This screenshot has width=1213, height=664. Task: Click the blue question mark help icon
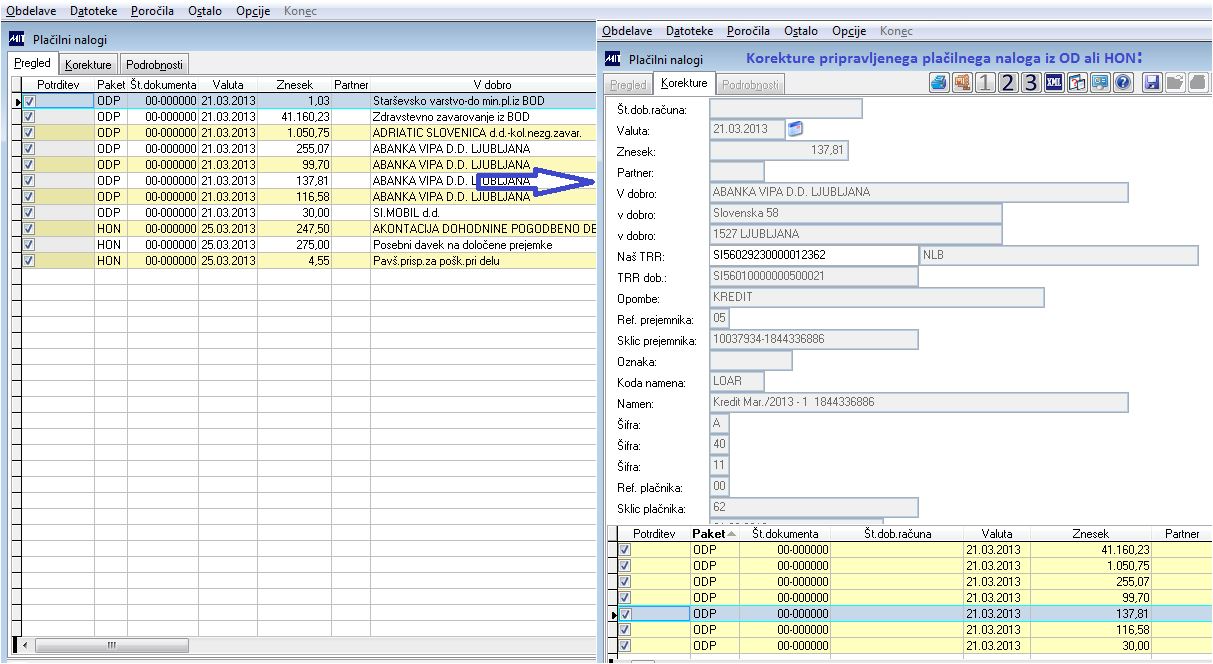(x=1123, y=83)
